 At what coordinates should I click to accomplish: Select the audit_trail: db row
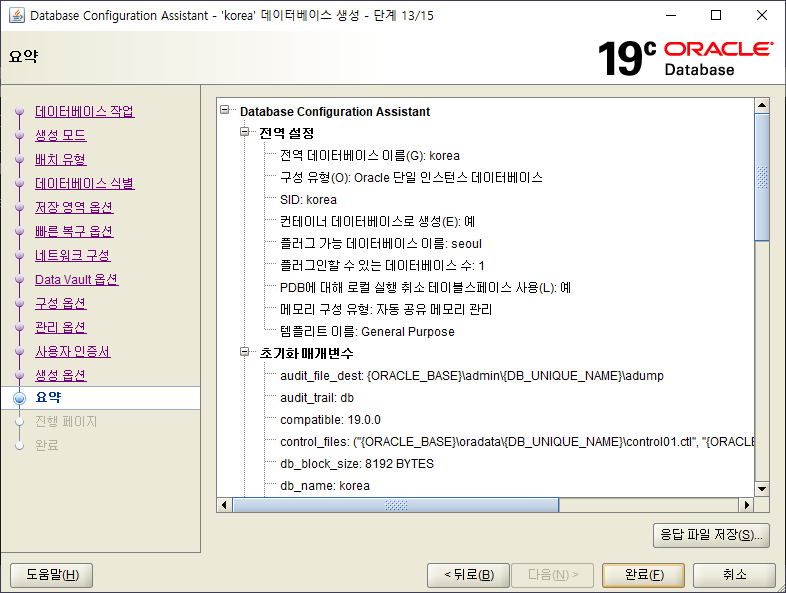[317, 398]
